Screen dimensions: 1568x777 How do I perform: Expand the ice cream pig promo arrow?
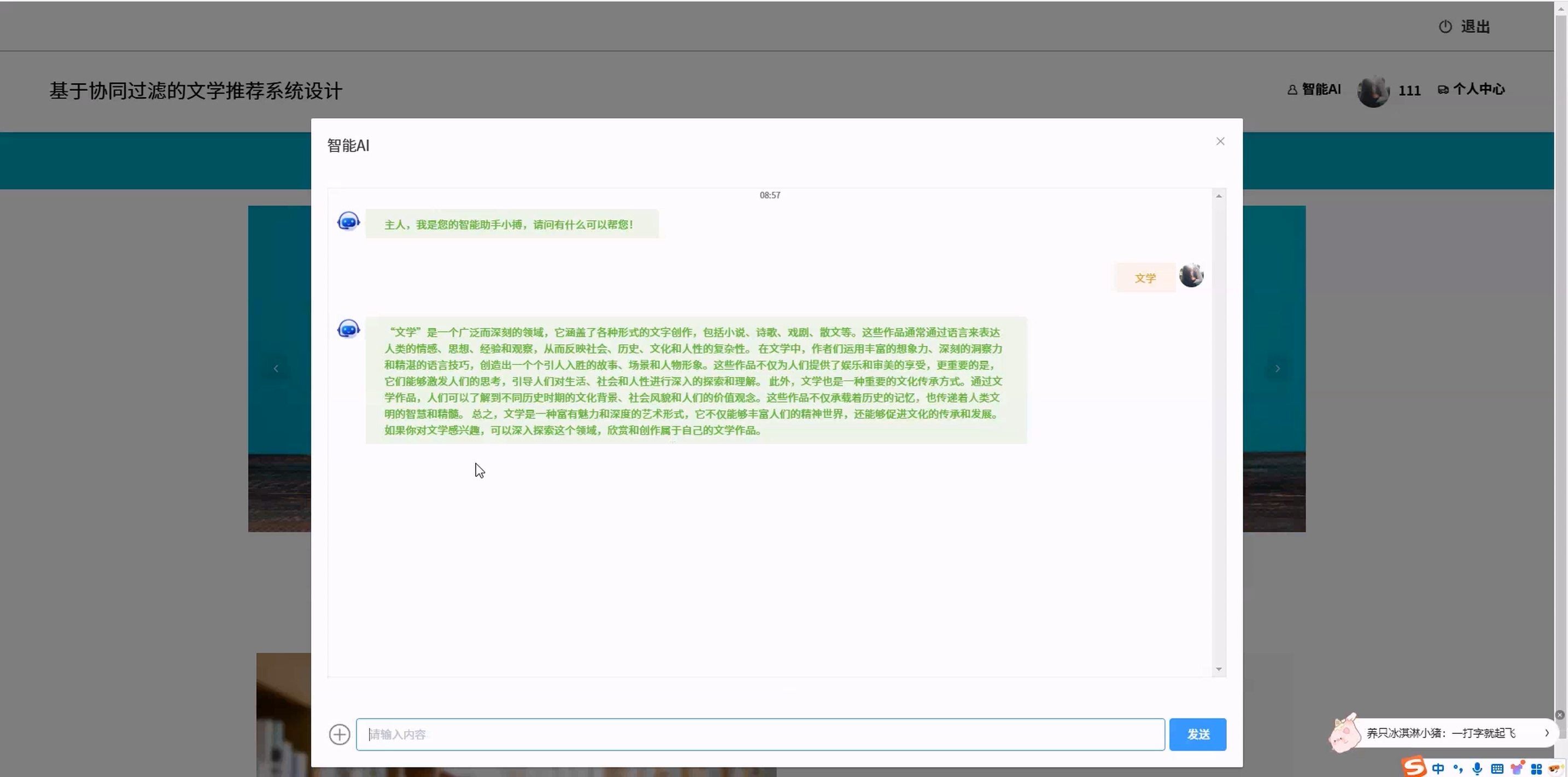tap(1546, 733)
